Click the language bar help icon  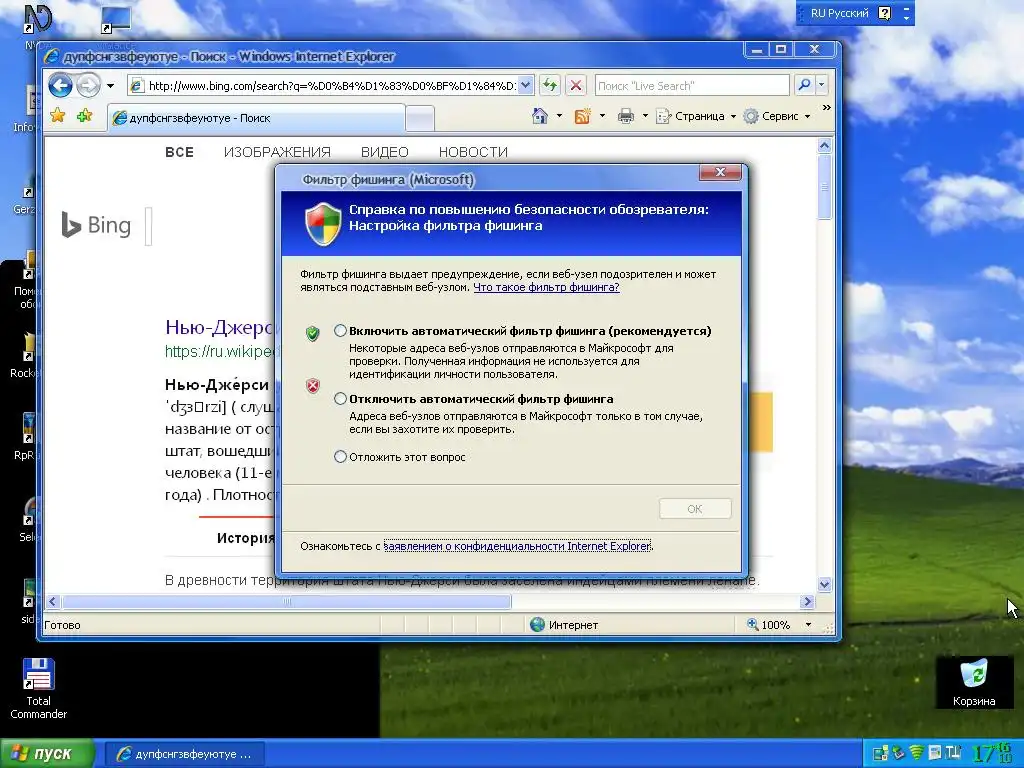pos(884,13)
